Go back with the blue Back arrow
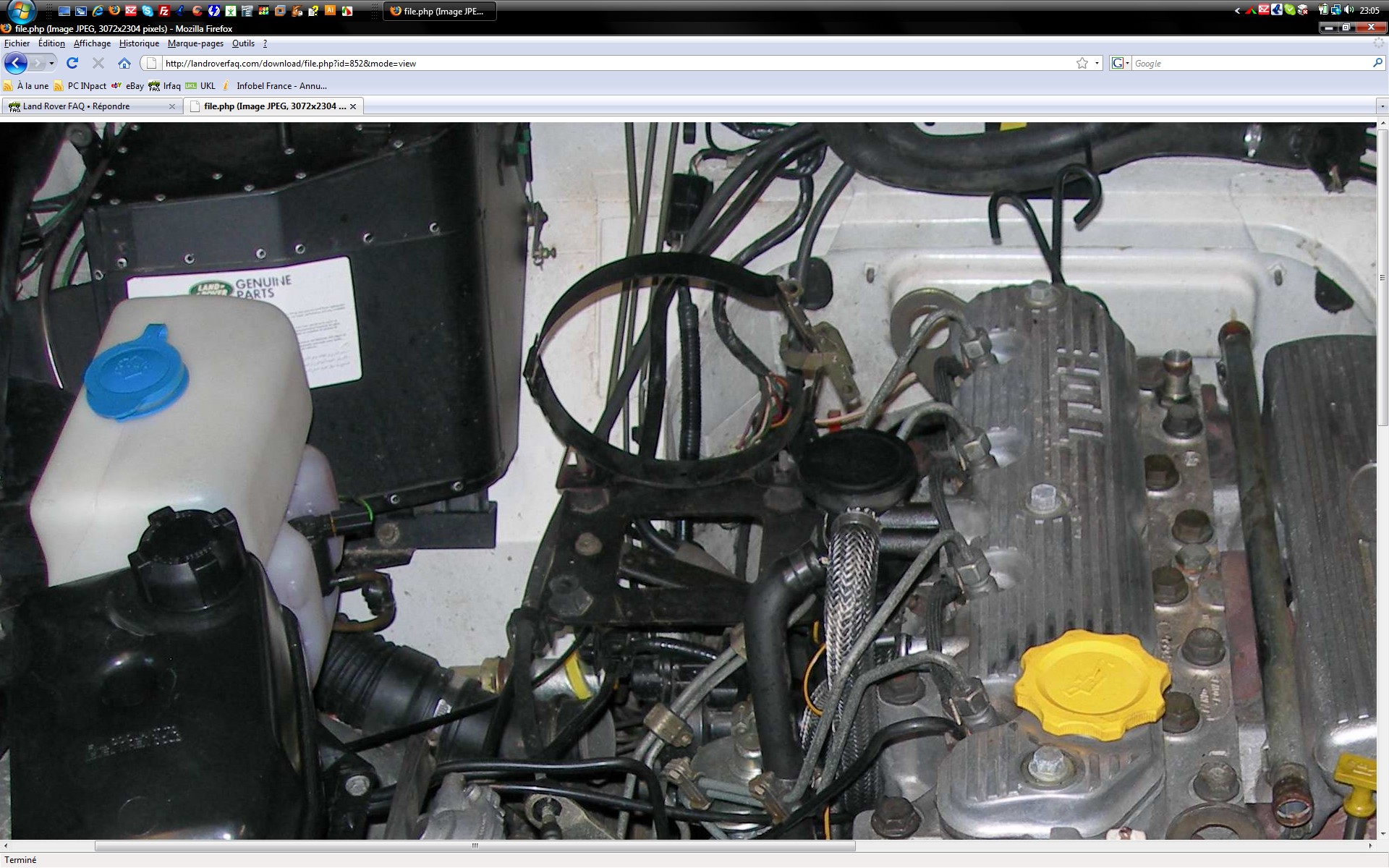 [15, 63]
